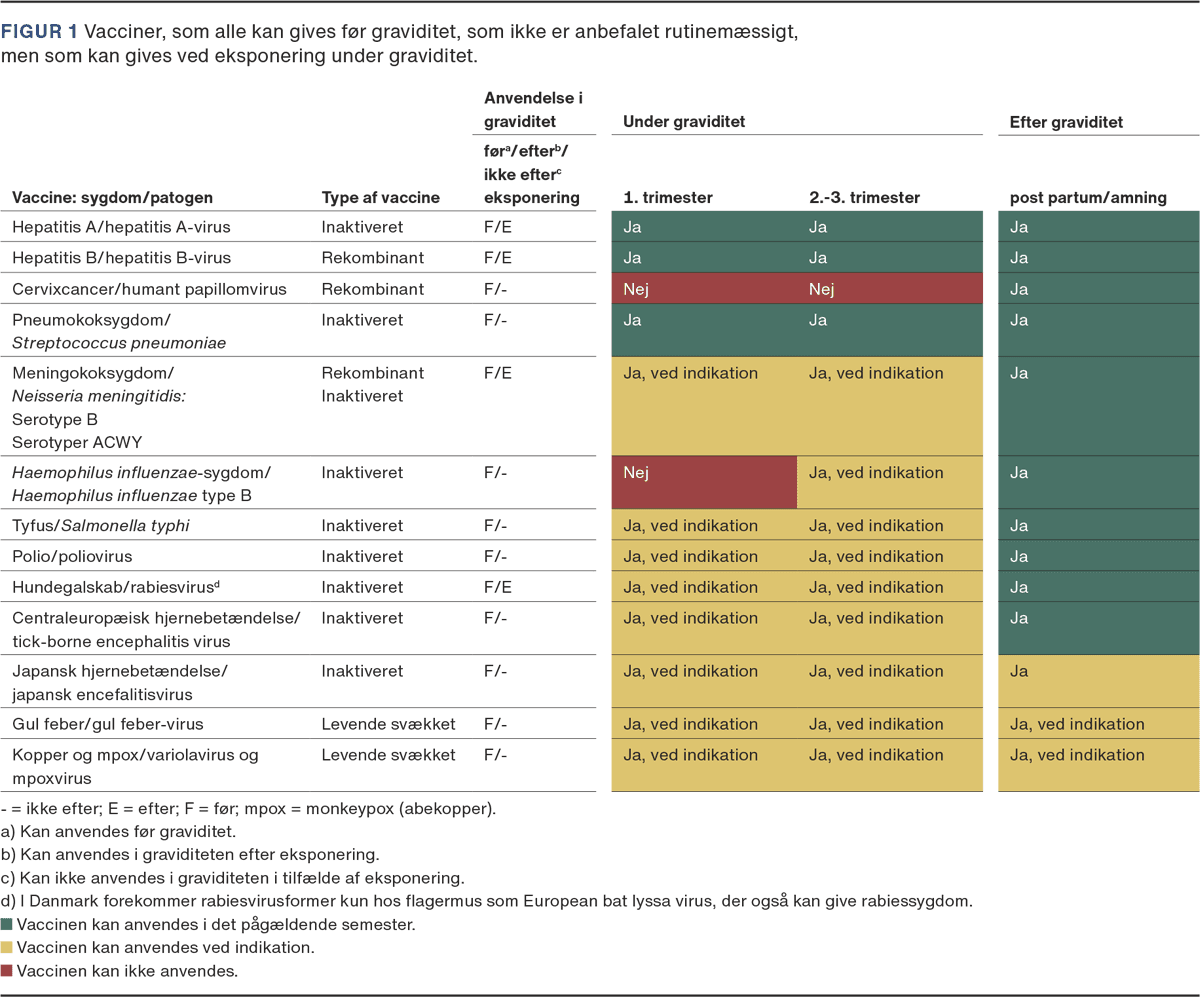Select the '1. trimester' column header
Screen dimensions: 1200x997
click(668, 198)
